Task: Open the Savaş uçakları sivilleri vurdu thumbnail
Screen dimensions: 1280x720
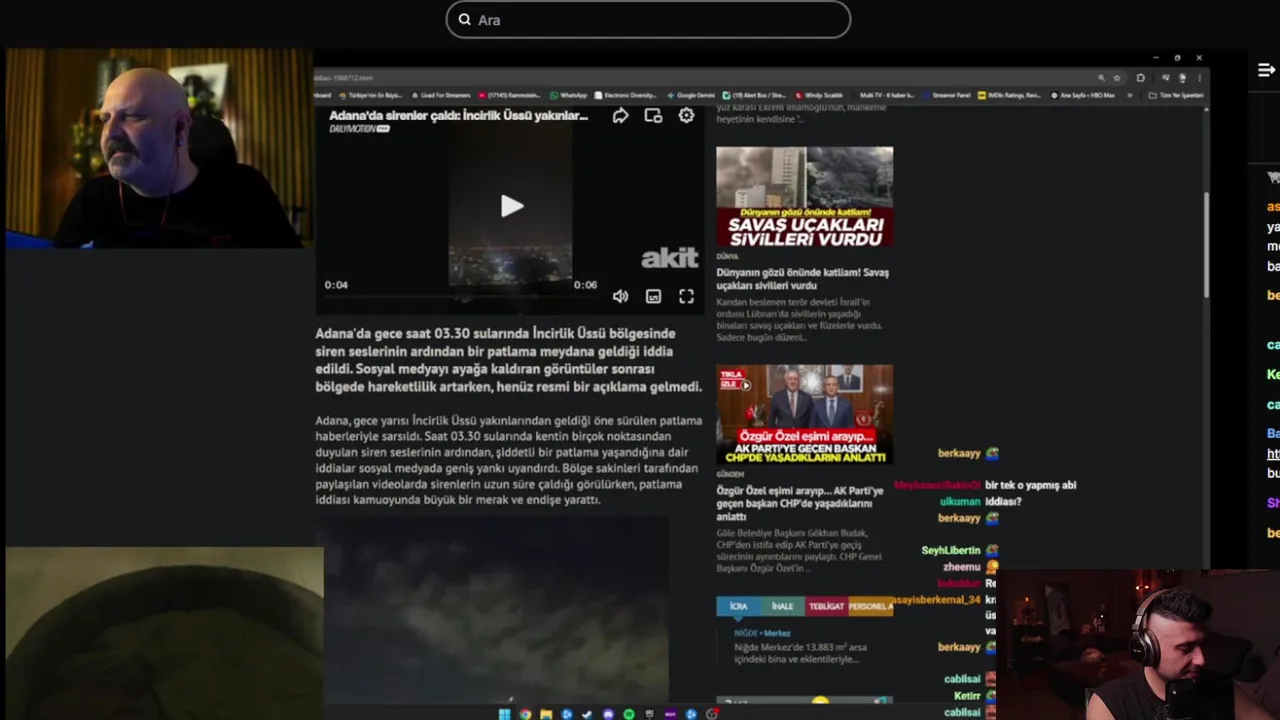Action: (804, 197)
